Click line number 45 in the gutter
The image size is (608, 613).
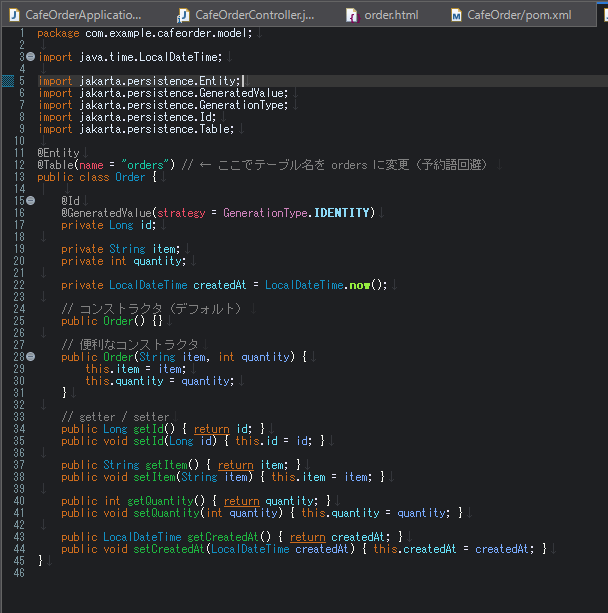19,561
